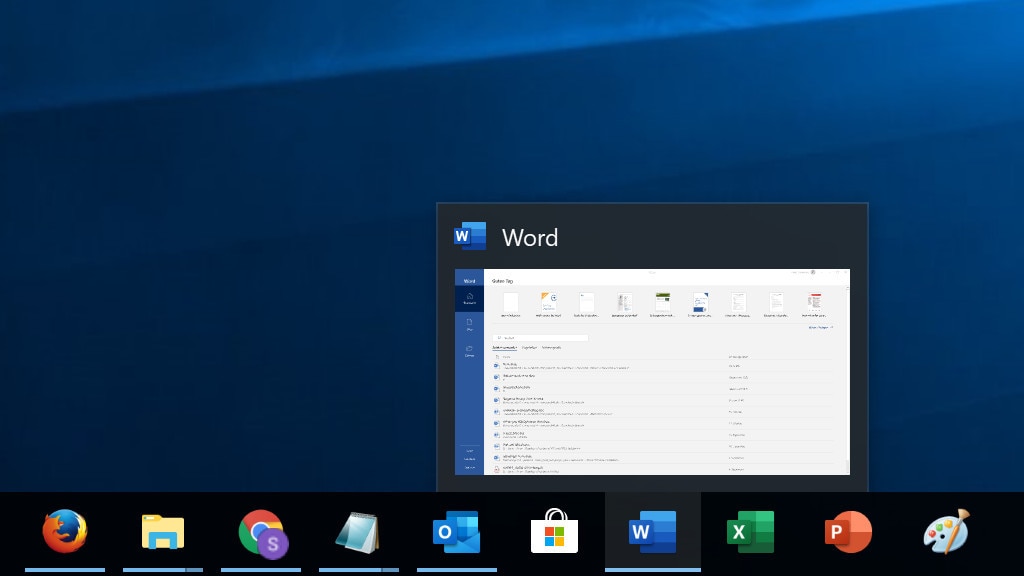
Task: Click the search field in the Word preview
Action: pyautogui.click(x=540, y=338)
